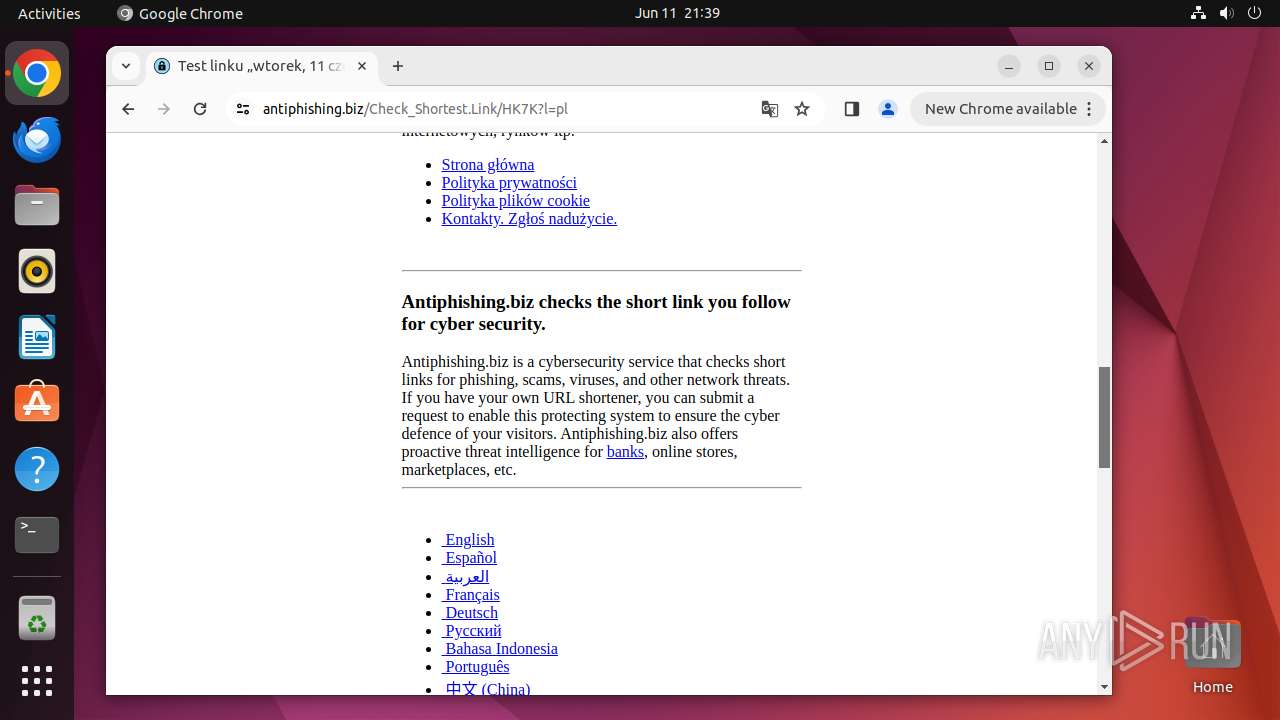Show Applications grid in dock
The image size is (1280, 720).
coord(37,681)
